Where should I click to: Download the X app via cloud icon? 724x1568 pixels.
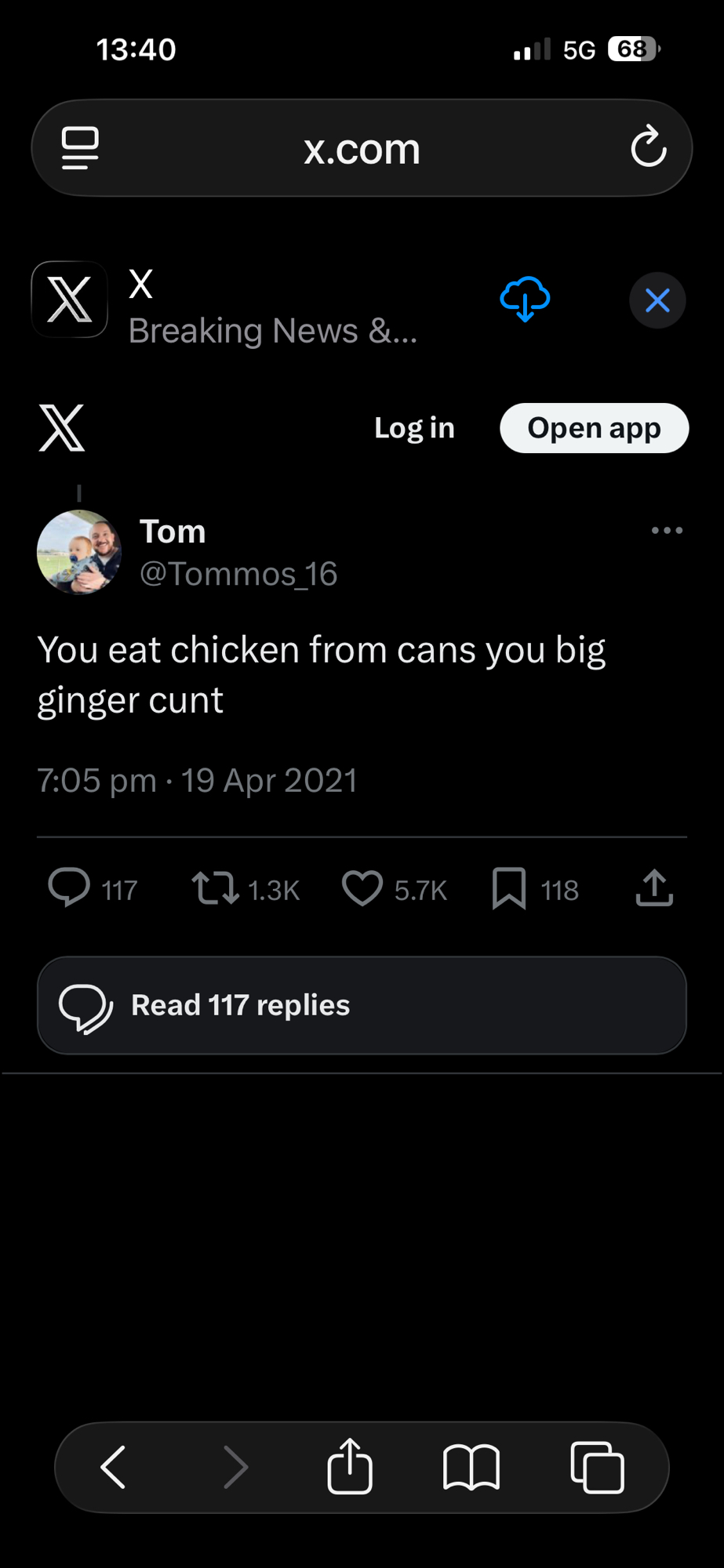pos(525,299)
